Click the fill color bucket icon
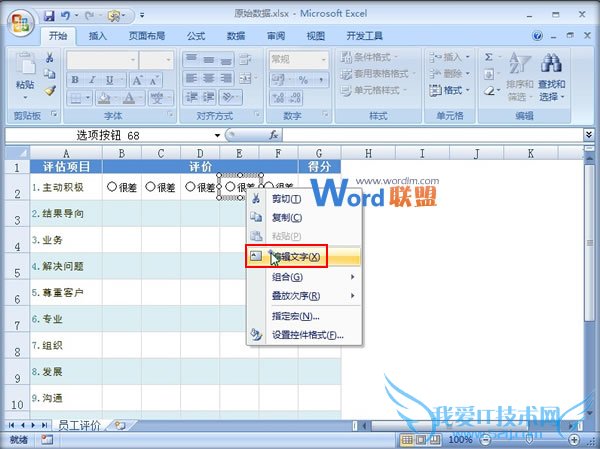The width and height of the screenshot is (600, 449). pyautogui.click(x=103, y=98)
